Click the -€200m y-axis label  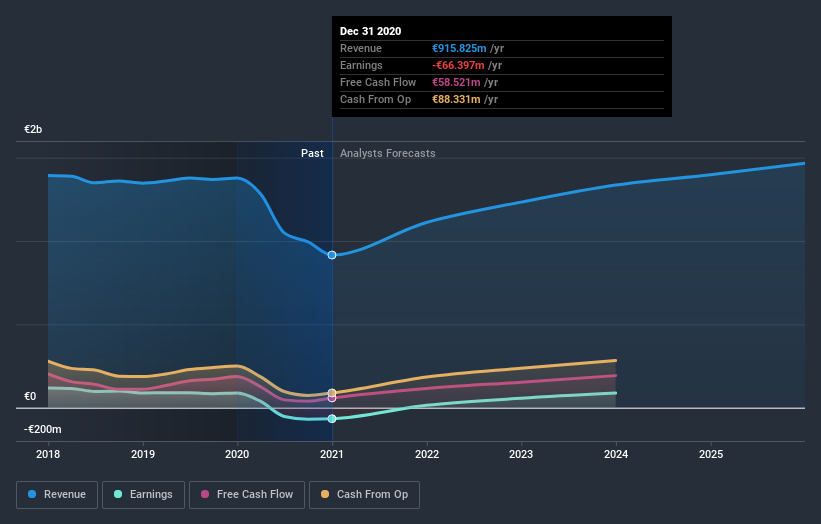pyautogui.click(x=42, y=429)
